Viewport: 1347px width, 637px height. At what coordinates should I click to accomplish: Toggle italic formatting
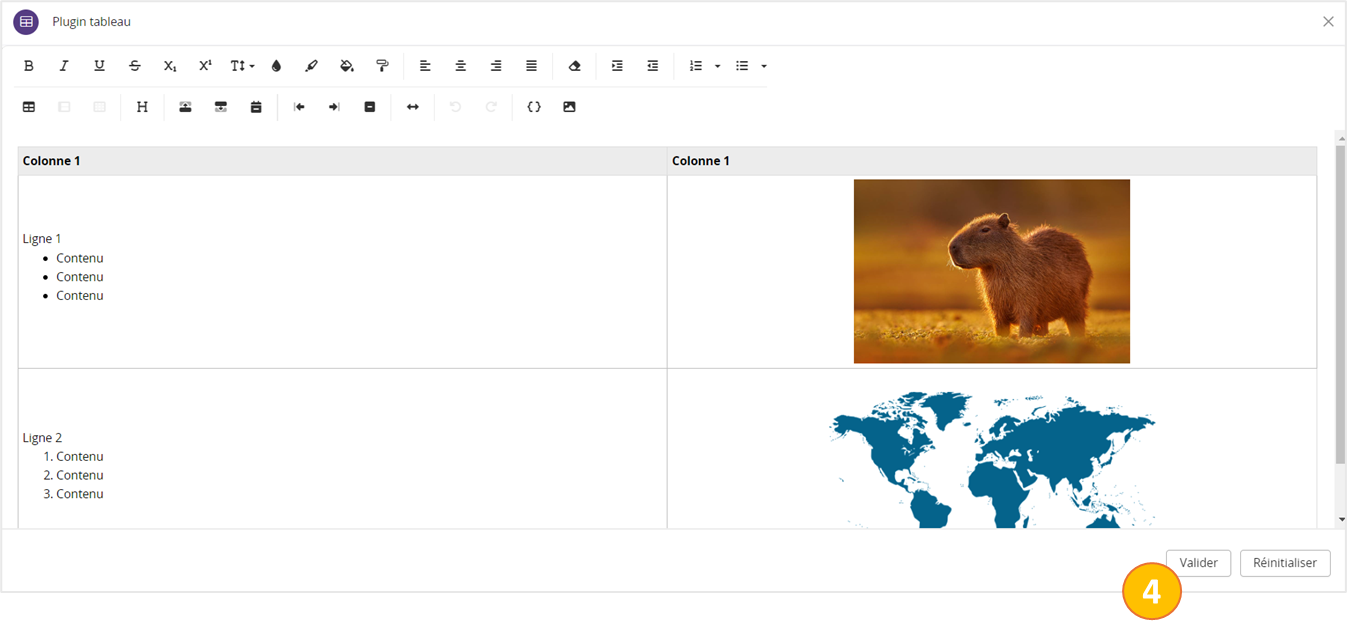tap(64, 66)
